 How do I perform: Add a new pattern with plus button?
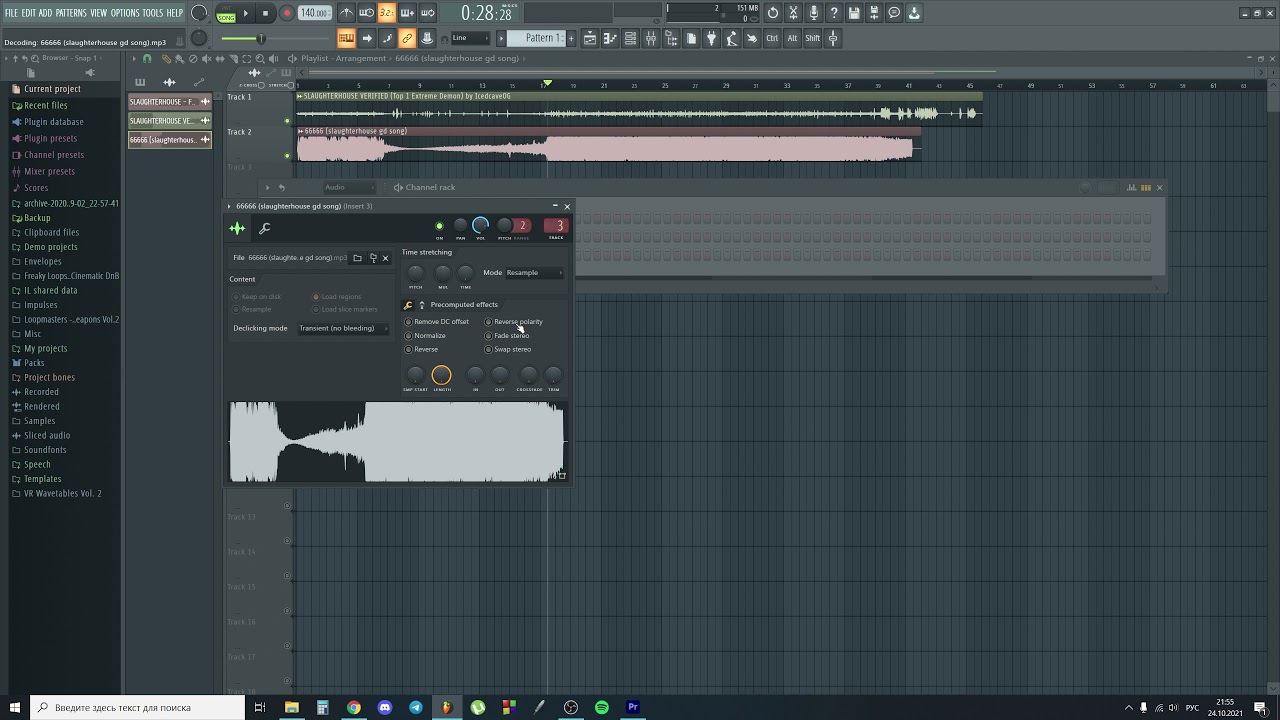pos(571,38)
